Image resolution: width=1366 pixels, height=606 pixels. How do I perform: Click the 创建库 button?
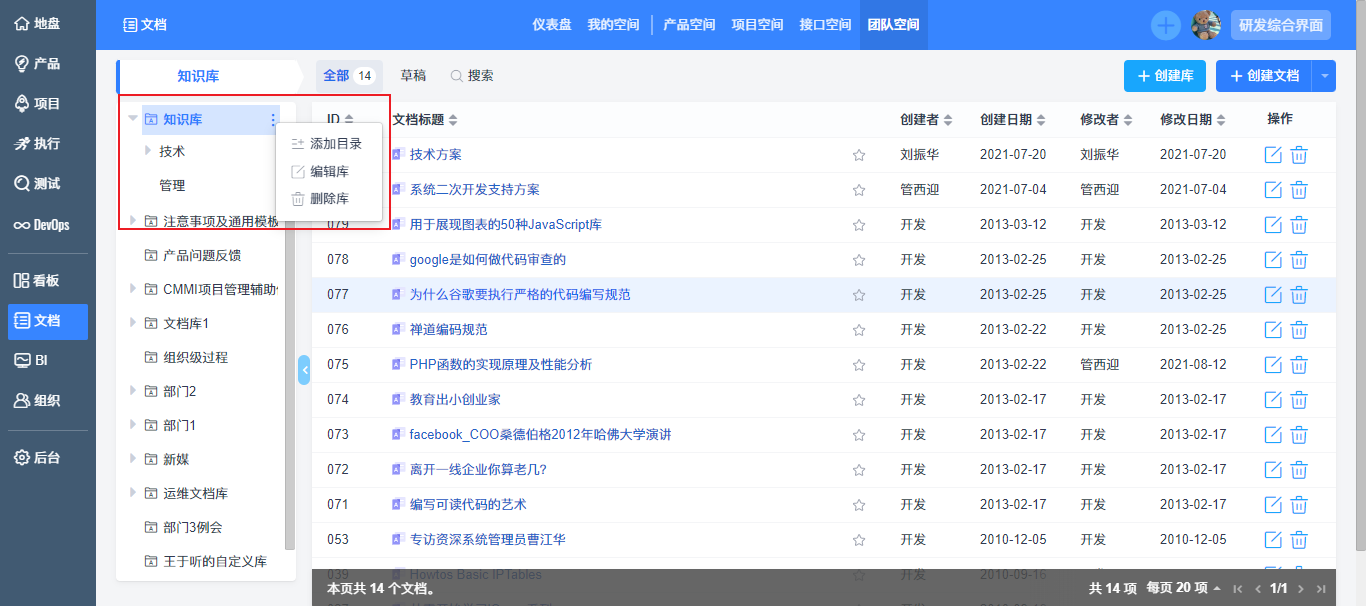(1164, 75)
